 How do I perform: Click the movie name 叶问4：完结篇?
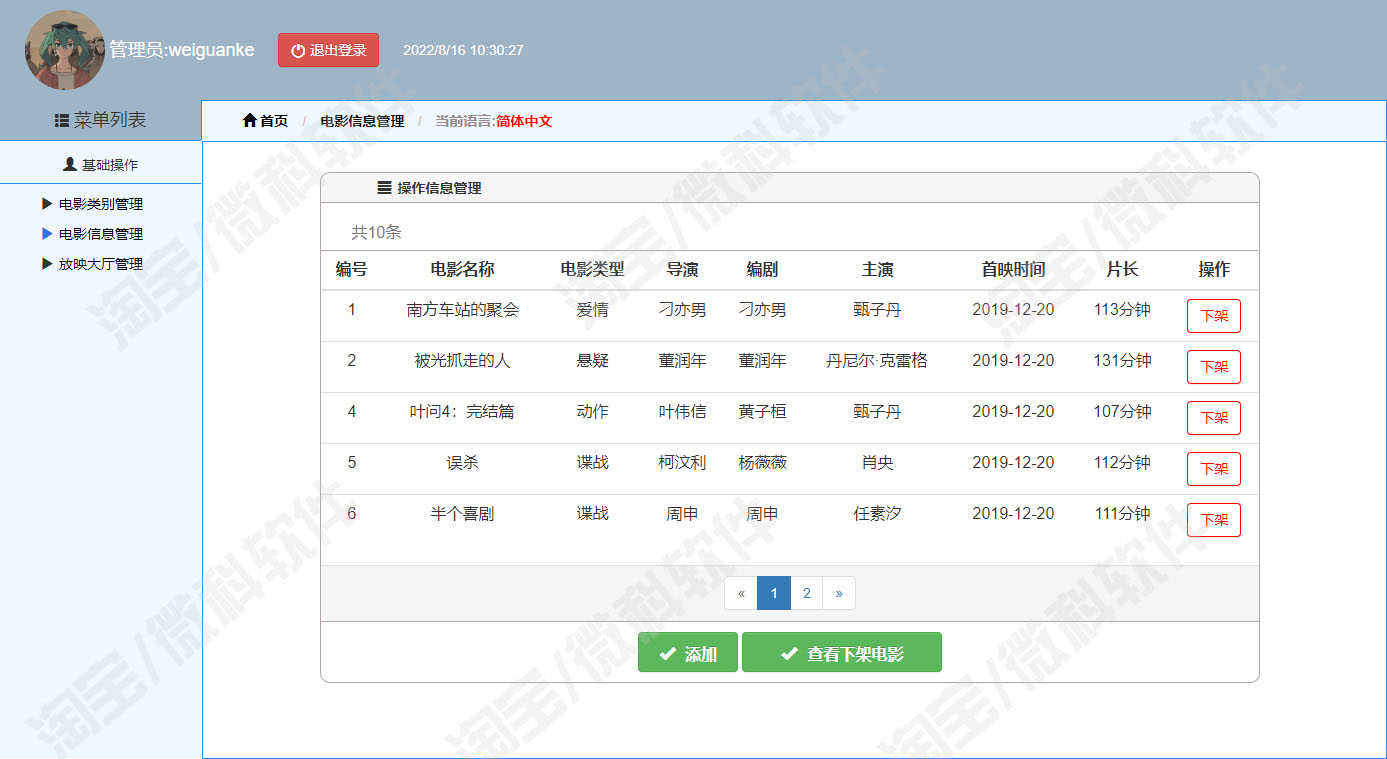tap(462, 412)
